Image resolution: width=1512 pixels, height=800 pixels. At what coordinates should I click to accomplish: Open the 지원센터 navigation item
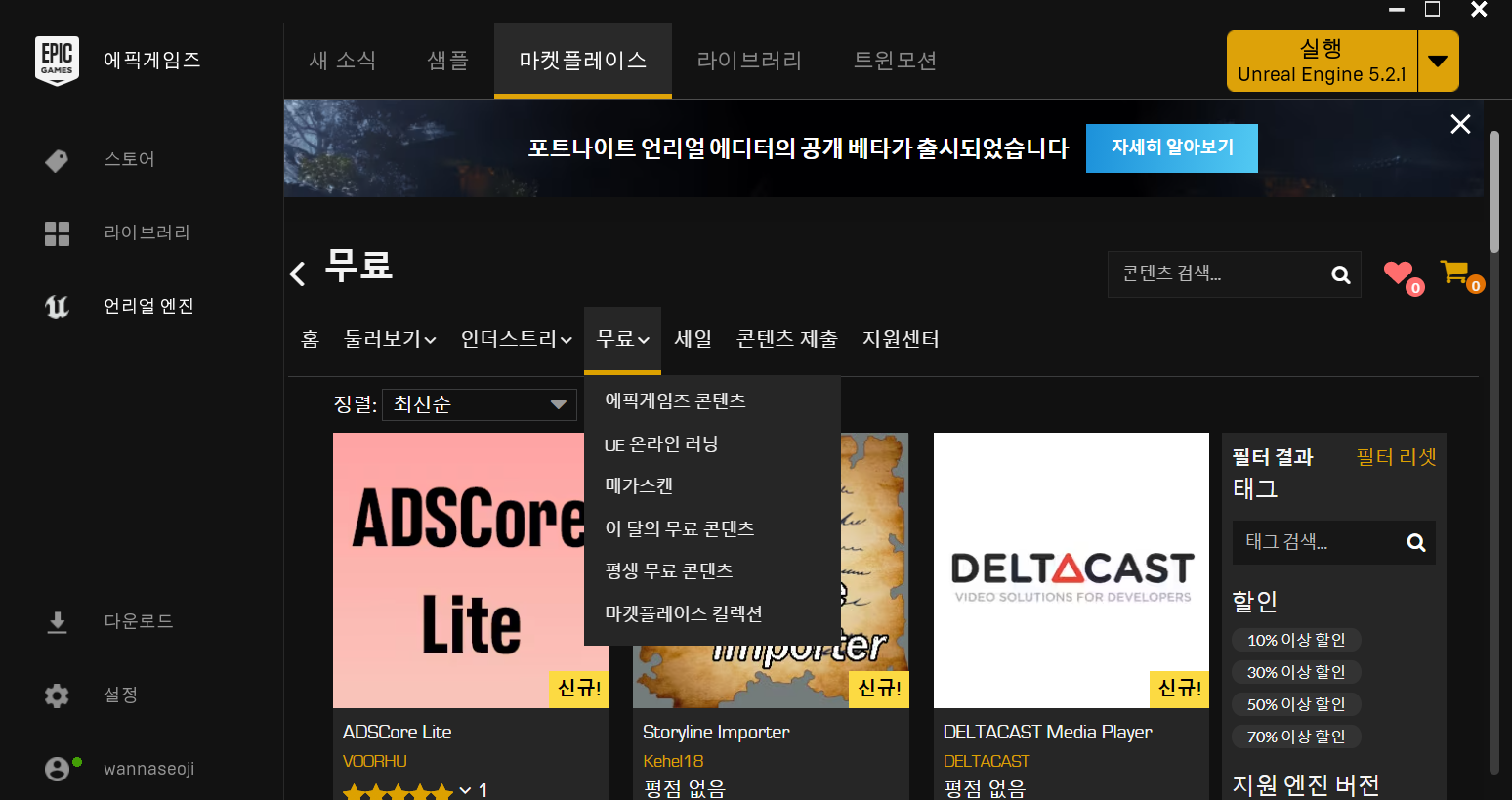click(x=901, y=339)
